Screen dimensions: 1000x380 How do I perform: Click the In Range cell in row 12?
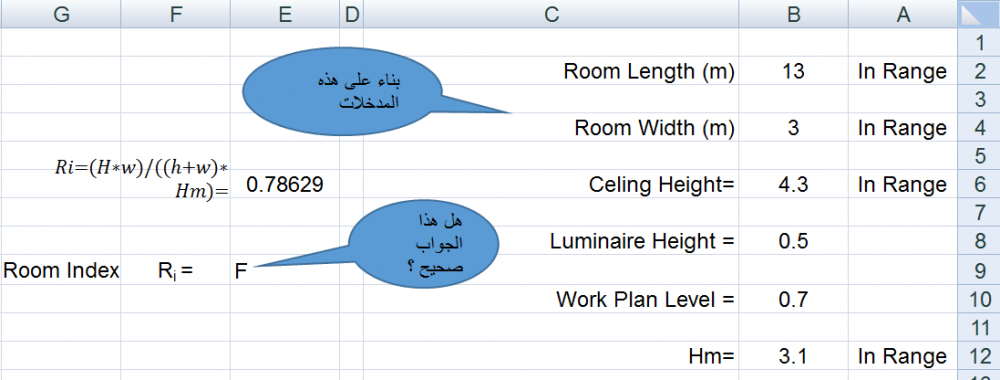[903, 355]
